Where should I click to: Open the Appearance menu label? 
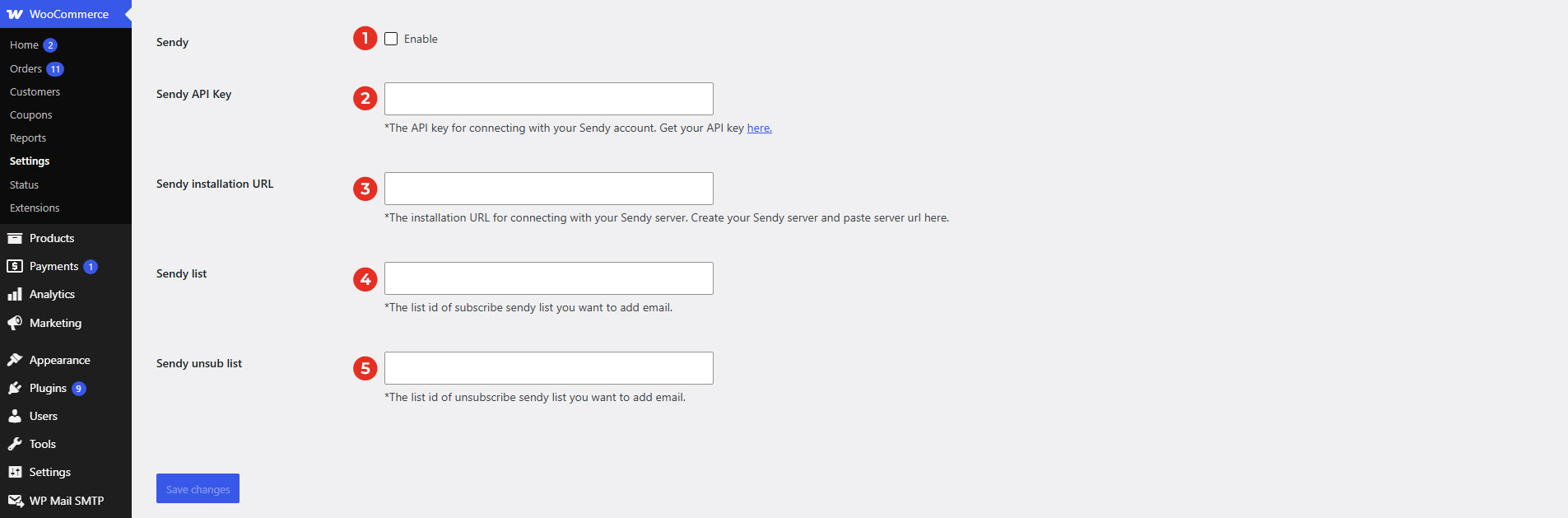60,360
